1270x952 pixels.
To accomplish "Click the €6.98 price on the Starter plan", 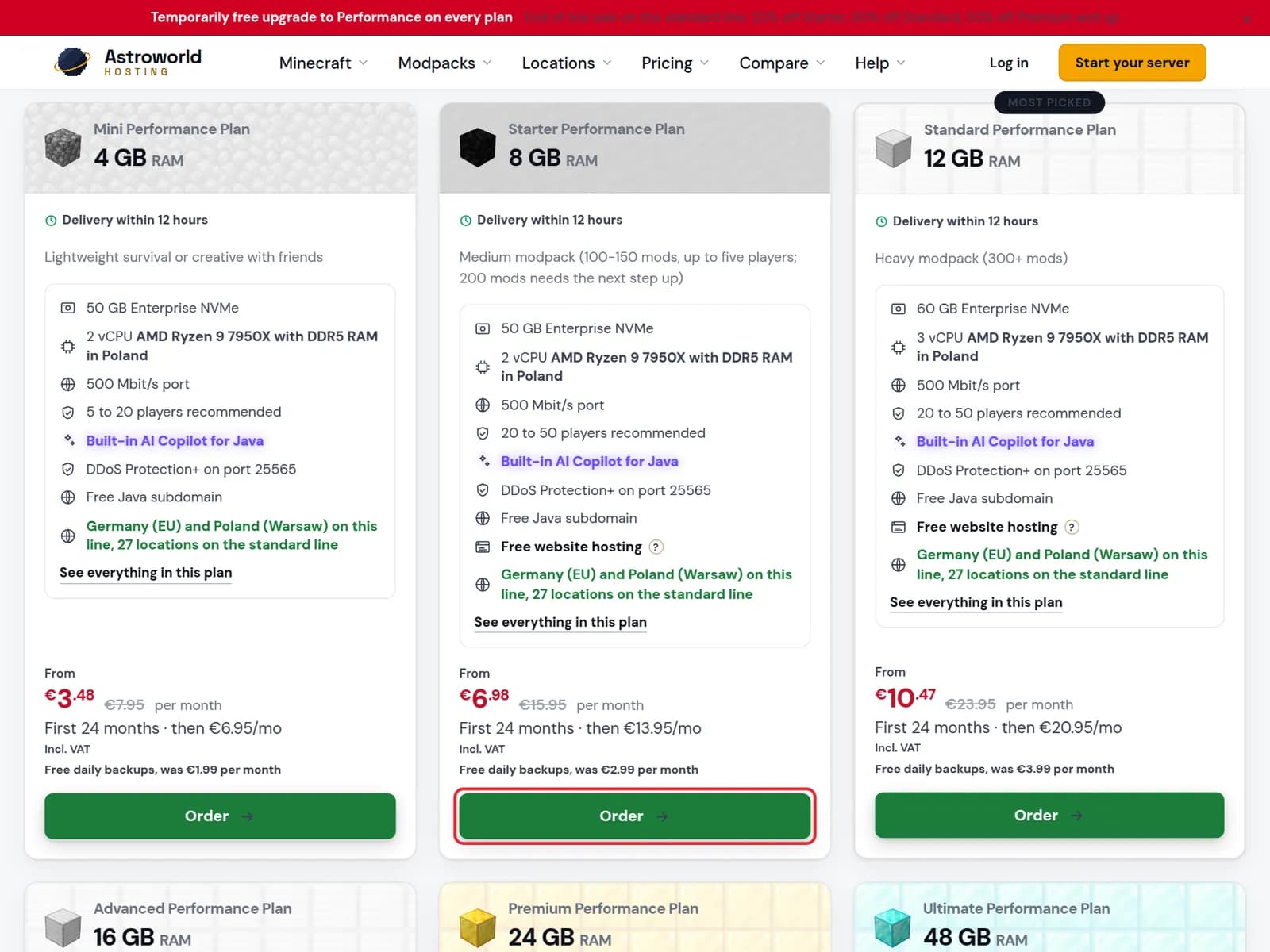I will point(484,698).
